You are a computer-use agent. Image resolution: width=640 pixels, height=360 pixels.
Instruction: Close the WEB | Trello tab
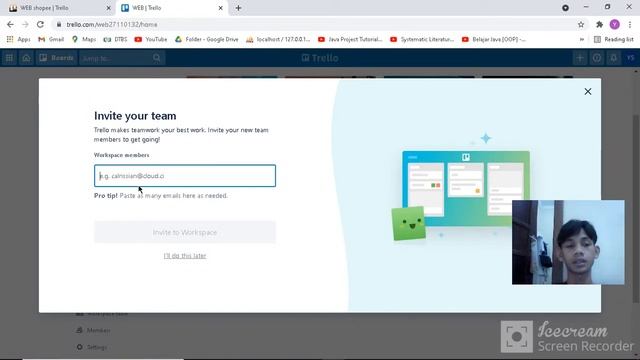point(220,8)
